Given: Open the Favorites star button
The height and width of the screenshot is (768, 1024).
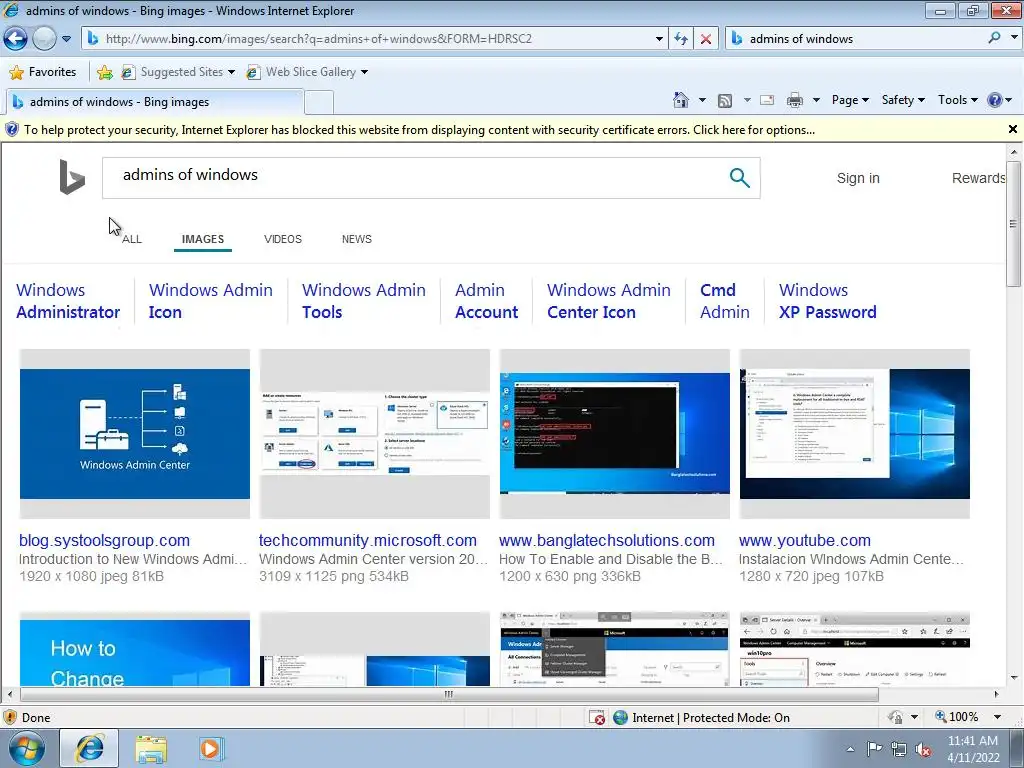Looking at the screenshot, I should tap(44, 72).
